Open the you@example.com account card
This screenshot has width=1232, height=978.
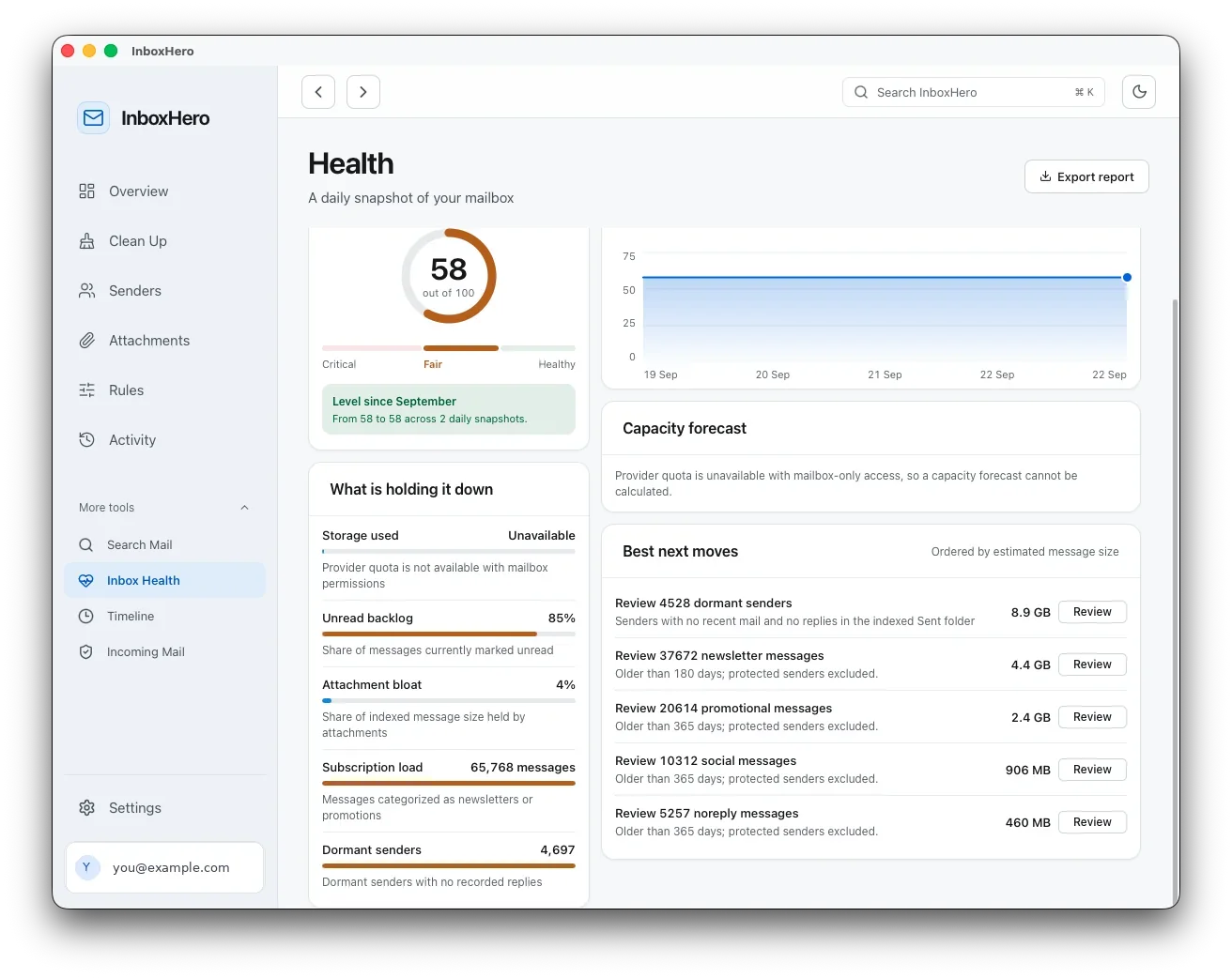click(x=164, y=867)
